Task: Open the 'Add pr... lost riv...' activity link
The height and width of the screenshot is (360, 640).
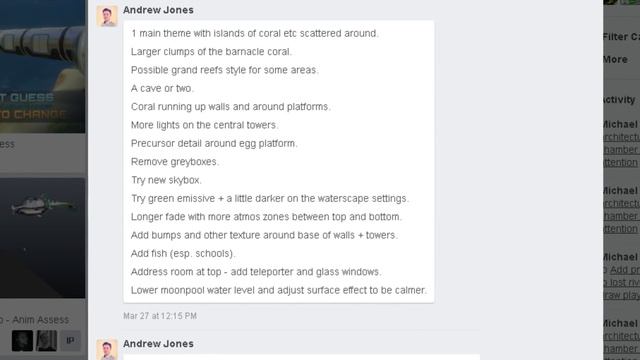Action: 621,282
